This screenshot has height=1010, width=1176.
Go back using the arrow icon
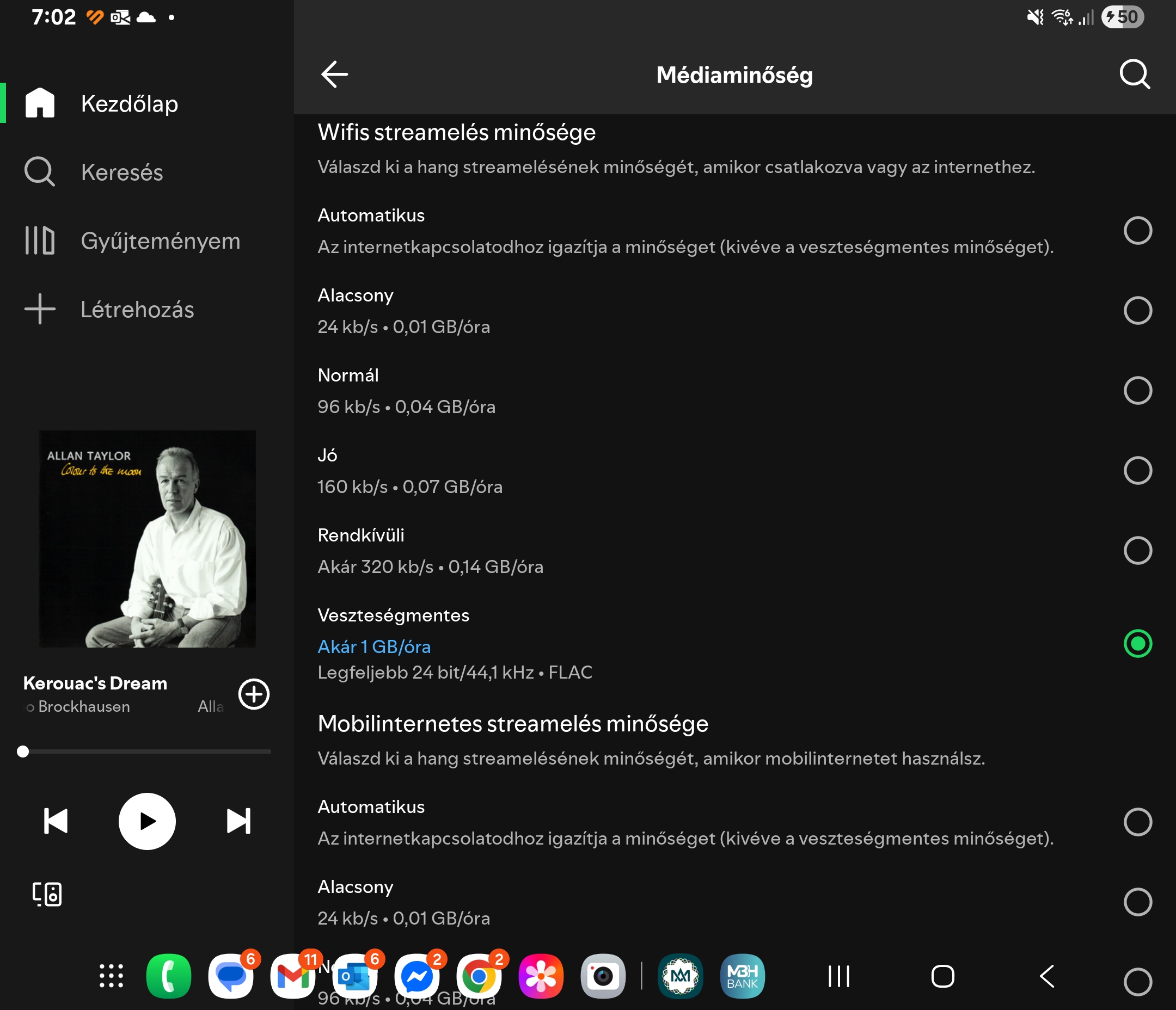tap(334, 75)
